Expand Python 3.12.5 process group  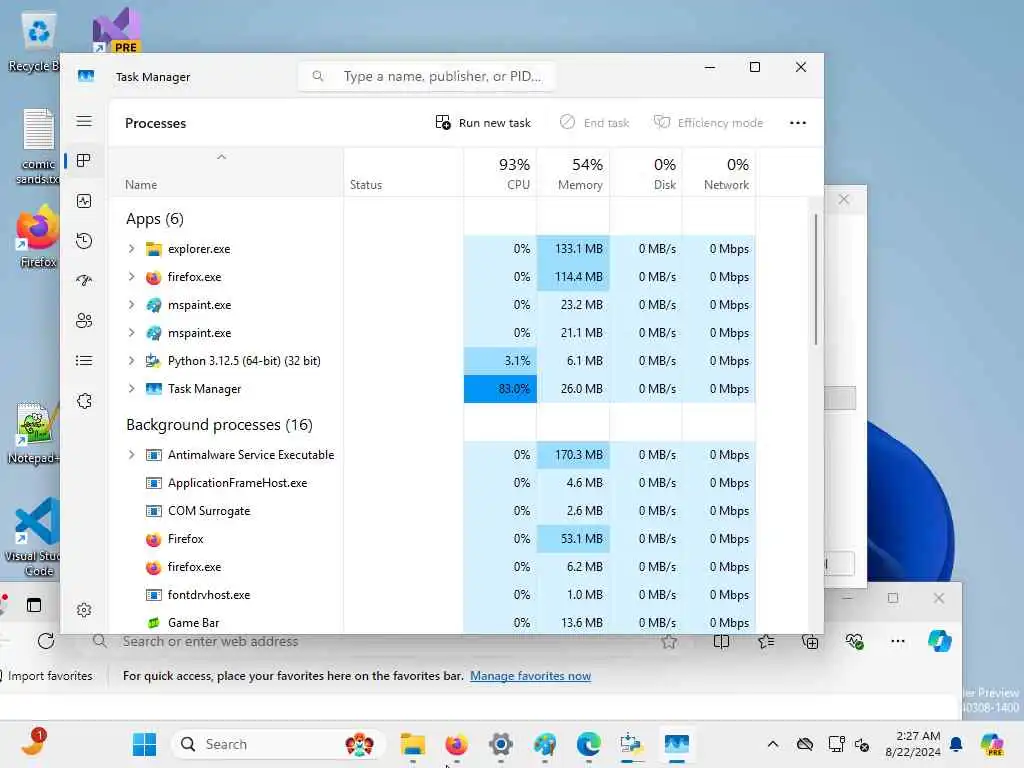tap(131, 360)
